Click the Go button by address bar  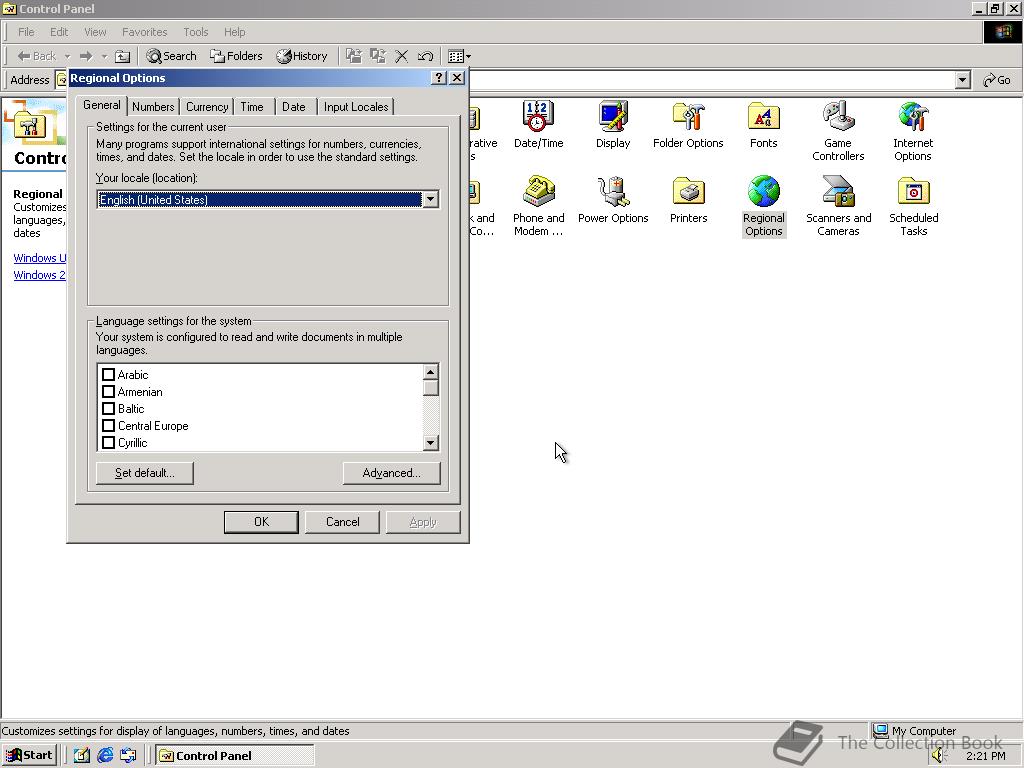pyautogui.click(x=997, y=80)
